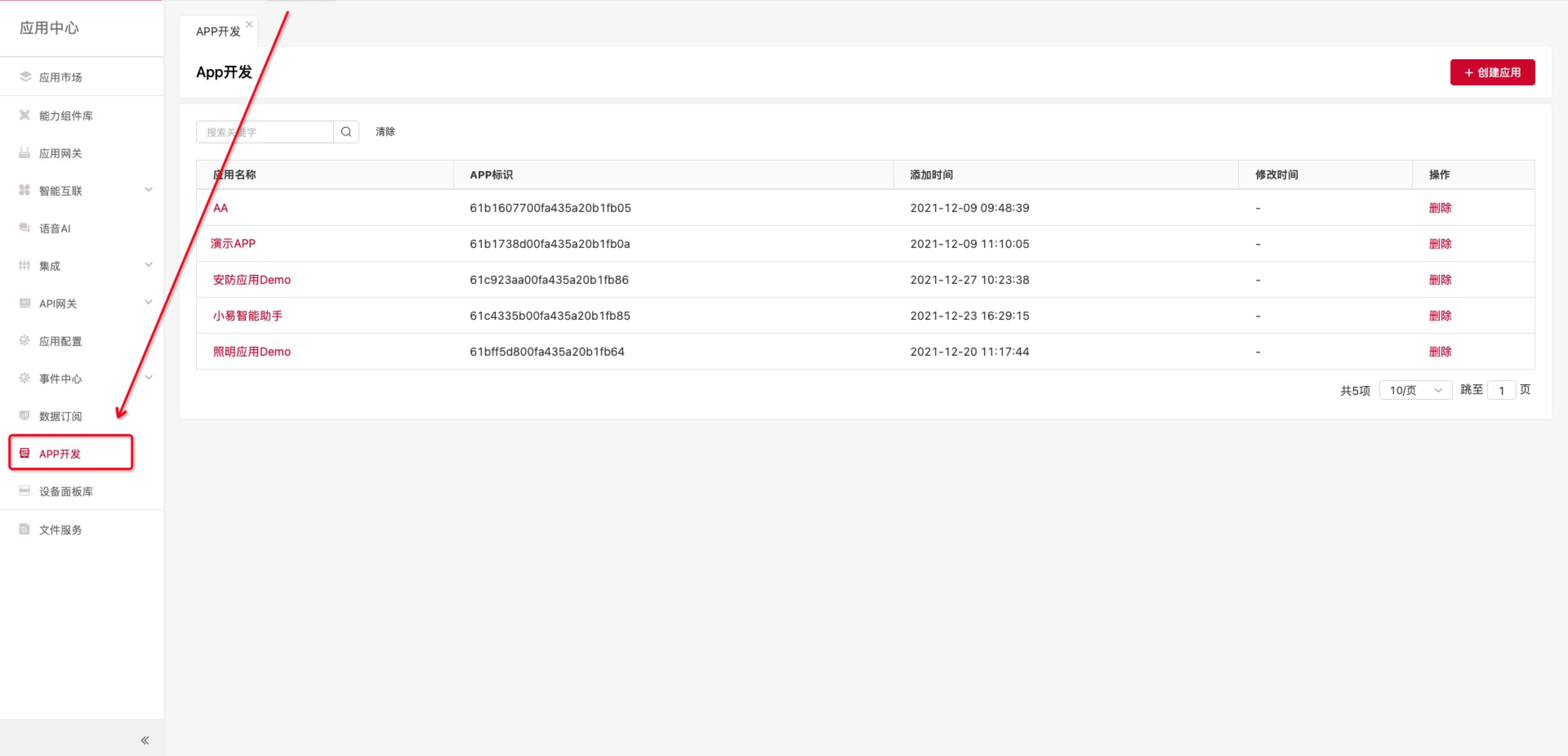Open 应用市场 via its sidebar icon
Image resolution: width=1568 pixels, height=756 pixels.
coord(25,77)
